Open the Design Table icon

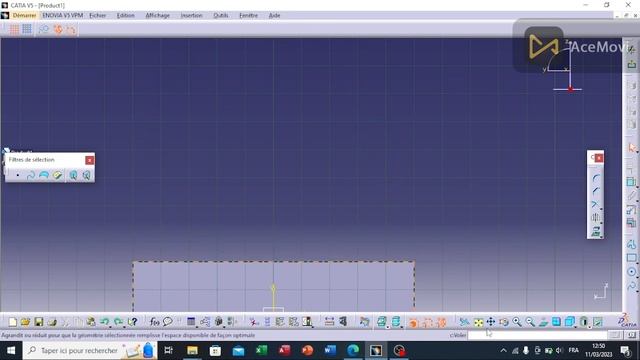(191, 322)
